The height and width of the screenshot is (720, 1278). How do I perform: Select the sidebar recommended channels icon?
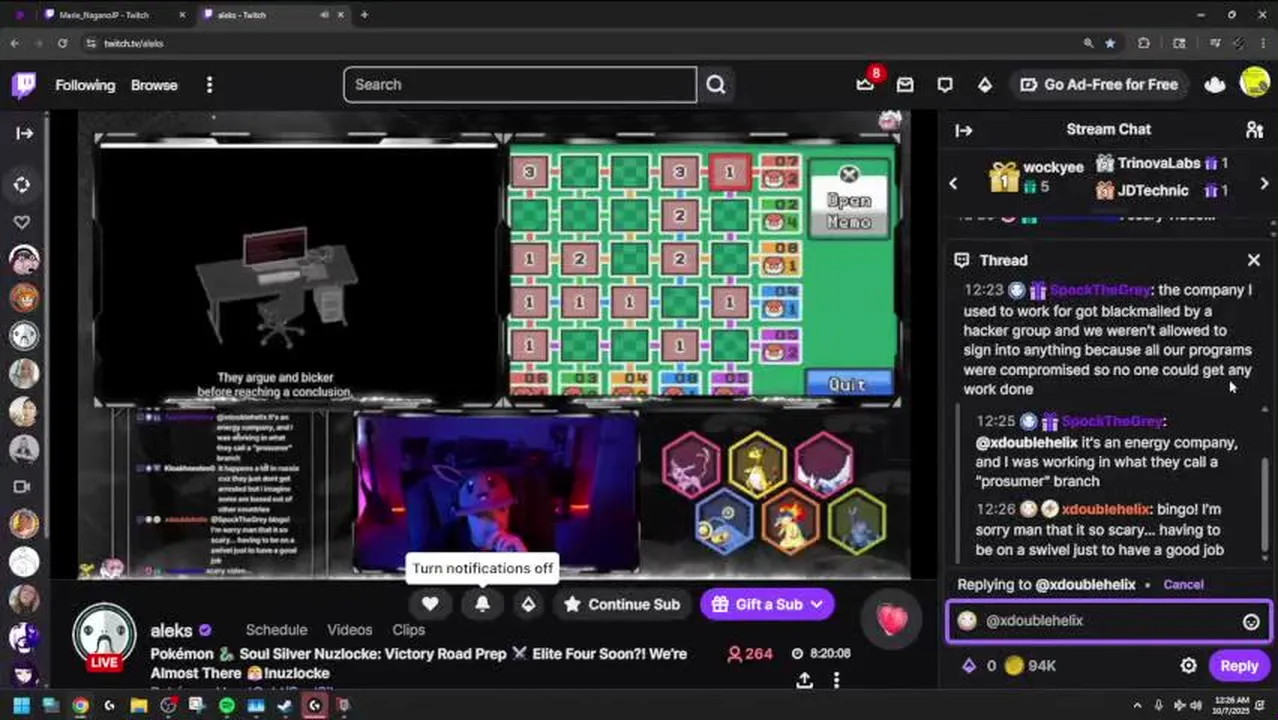(24, 185)
